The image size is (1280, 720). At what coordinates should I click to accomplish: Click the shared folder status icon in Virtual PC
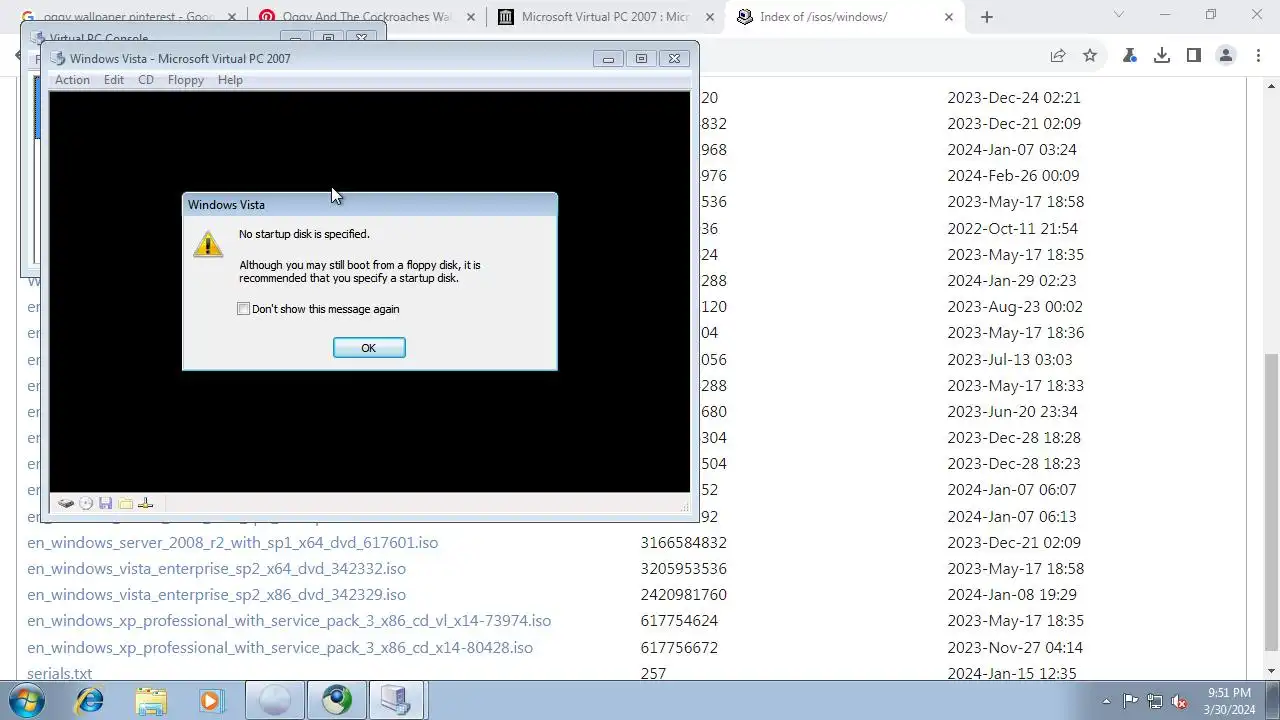126,504
